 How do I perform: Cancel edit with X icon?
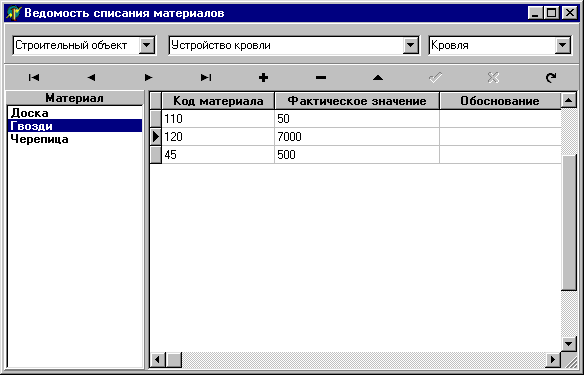493,77
